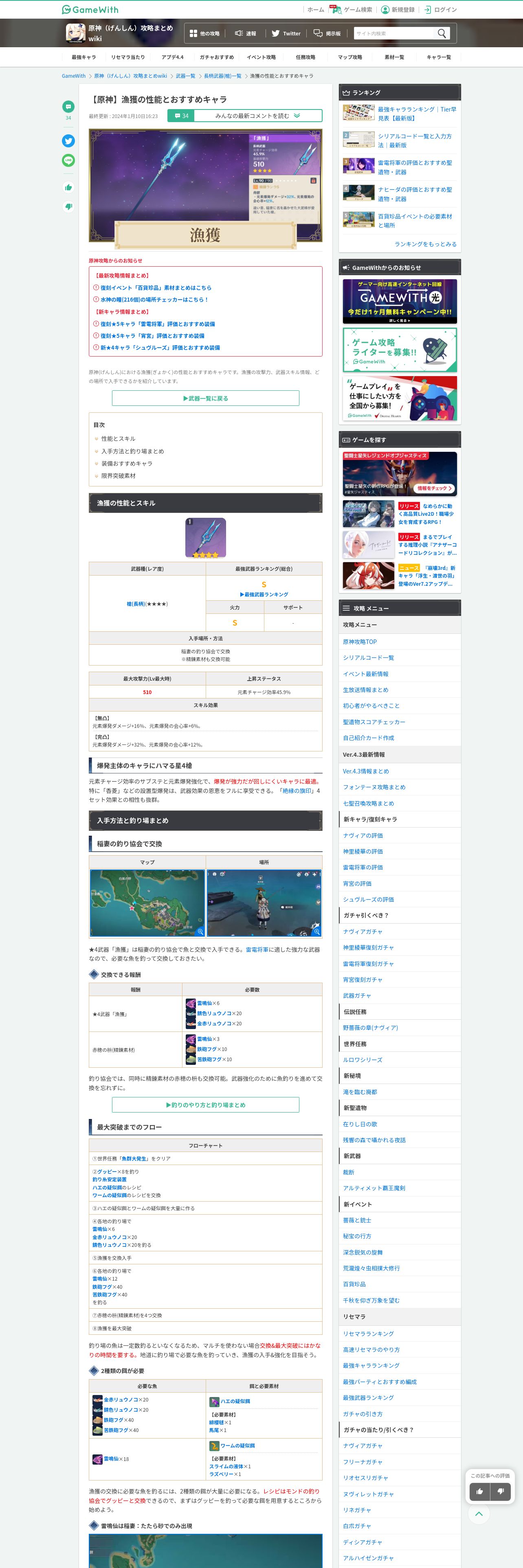523x1568 pixels.
Task: Open アプデ4.4 navigation tab
Action: 172,57
